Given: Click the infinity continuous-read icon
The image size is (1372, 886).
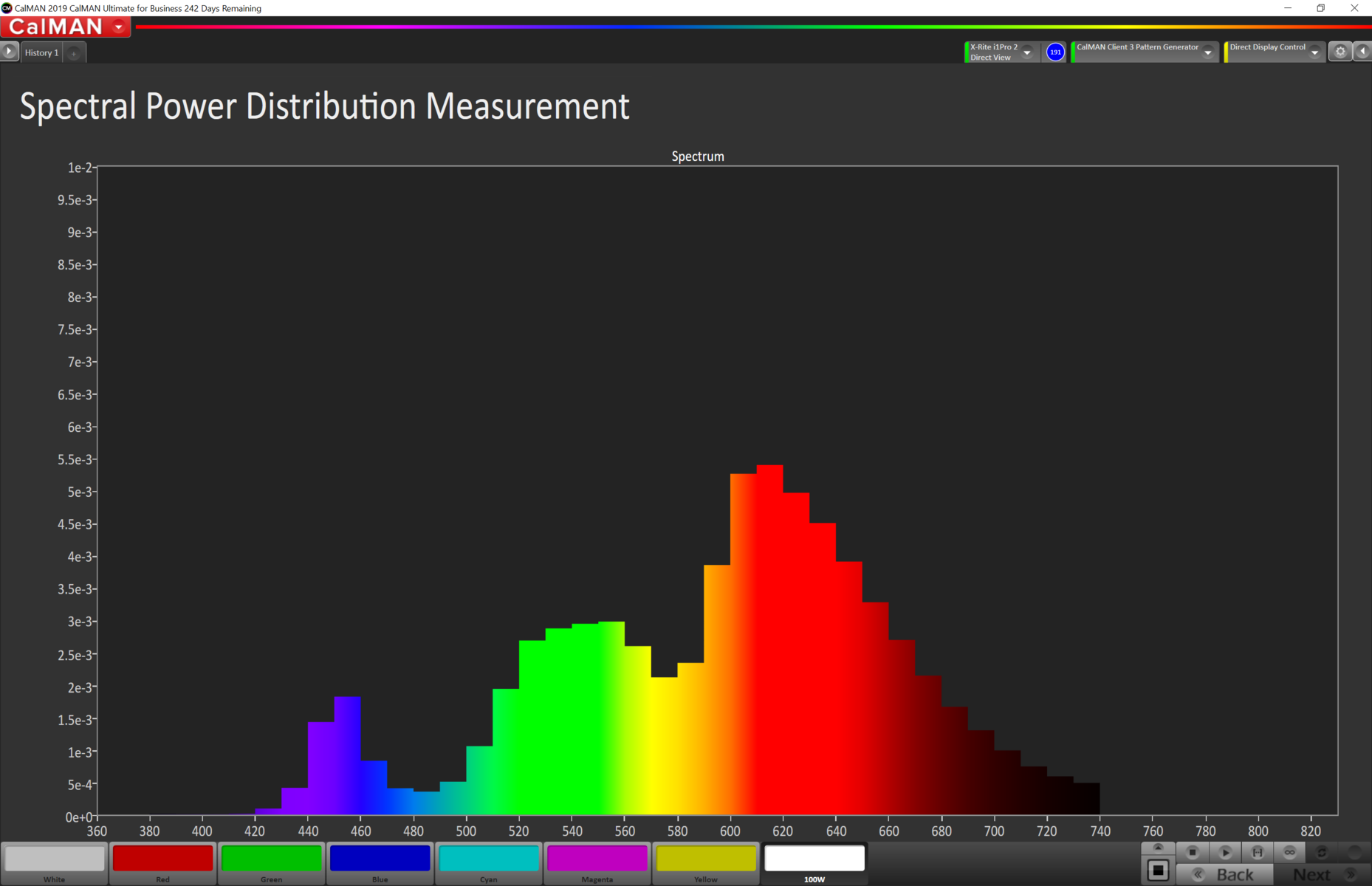Looking at the screenshot, I should click(x=1289, y=852).
